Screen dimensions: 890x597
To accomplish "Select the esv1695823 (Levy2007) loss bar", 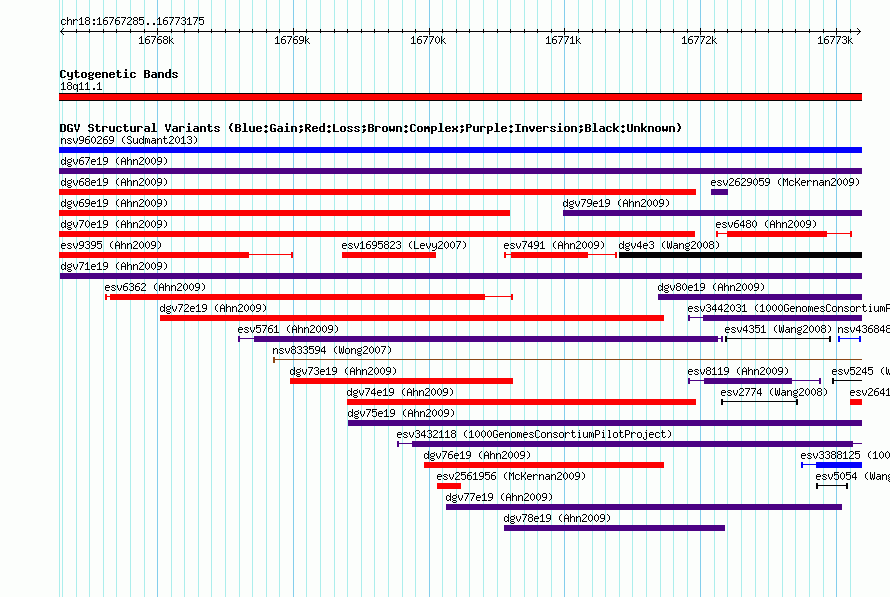I will (x=389, y=255).
